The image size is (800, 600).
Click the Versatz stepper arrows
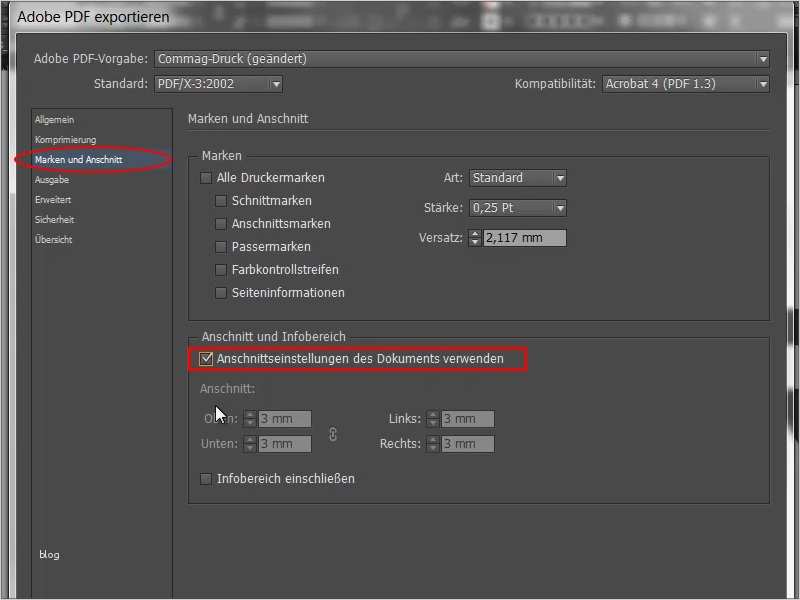(475, 238)
